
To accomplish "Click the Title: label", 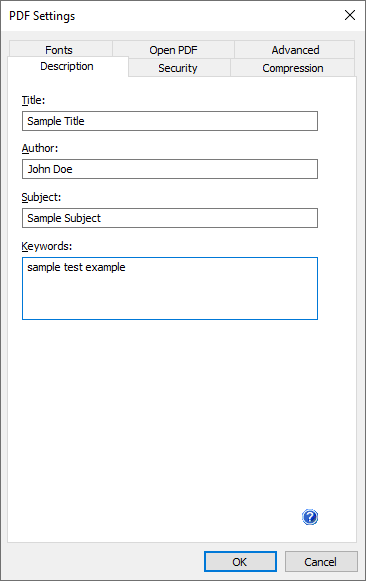I will (33, 100).
